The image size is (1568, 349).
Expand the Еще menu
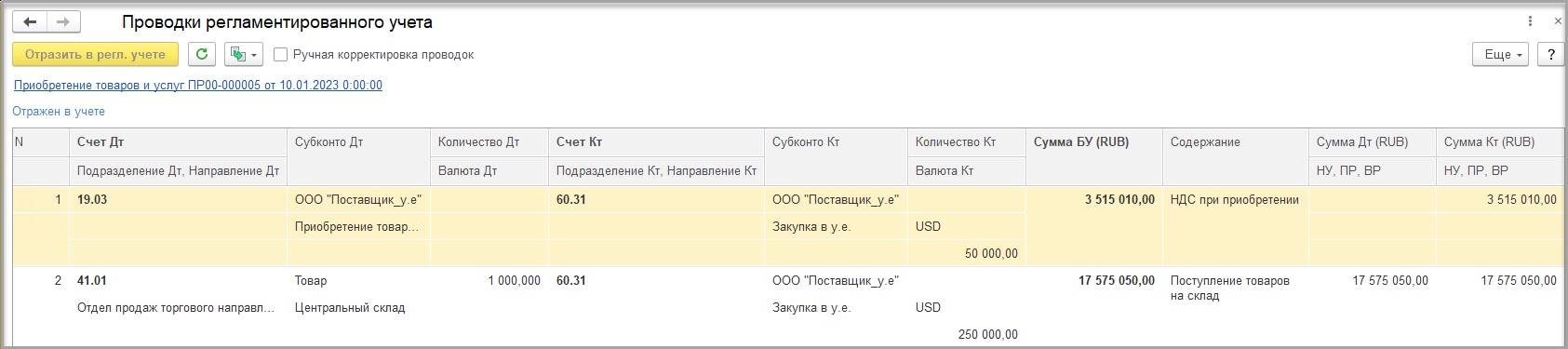coord(1501,55)
